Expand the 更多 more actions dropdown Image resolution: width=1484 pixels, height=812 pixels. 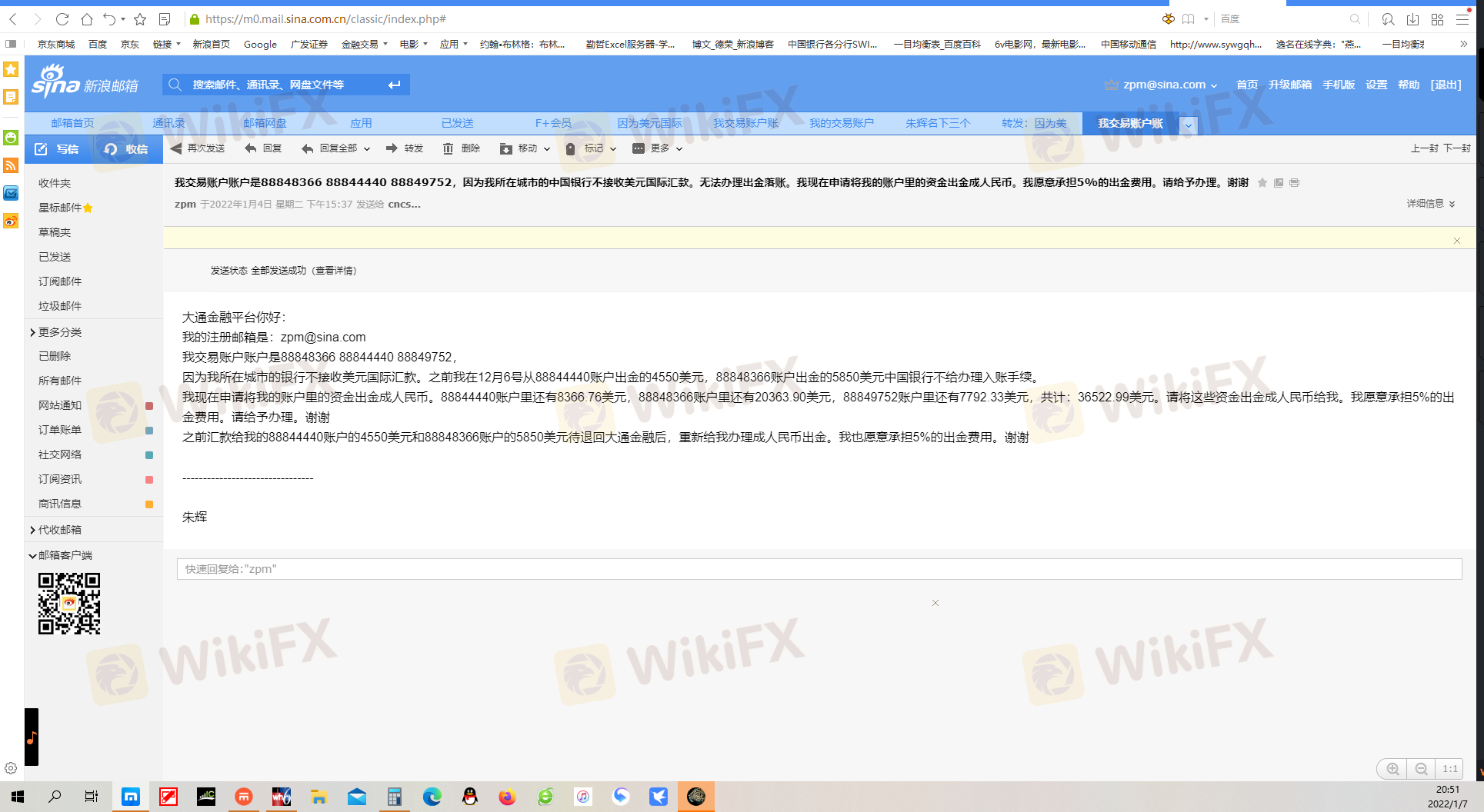[679, 149]
